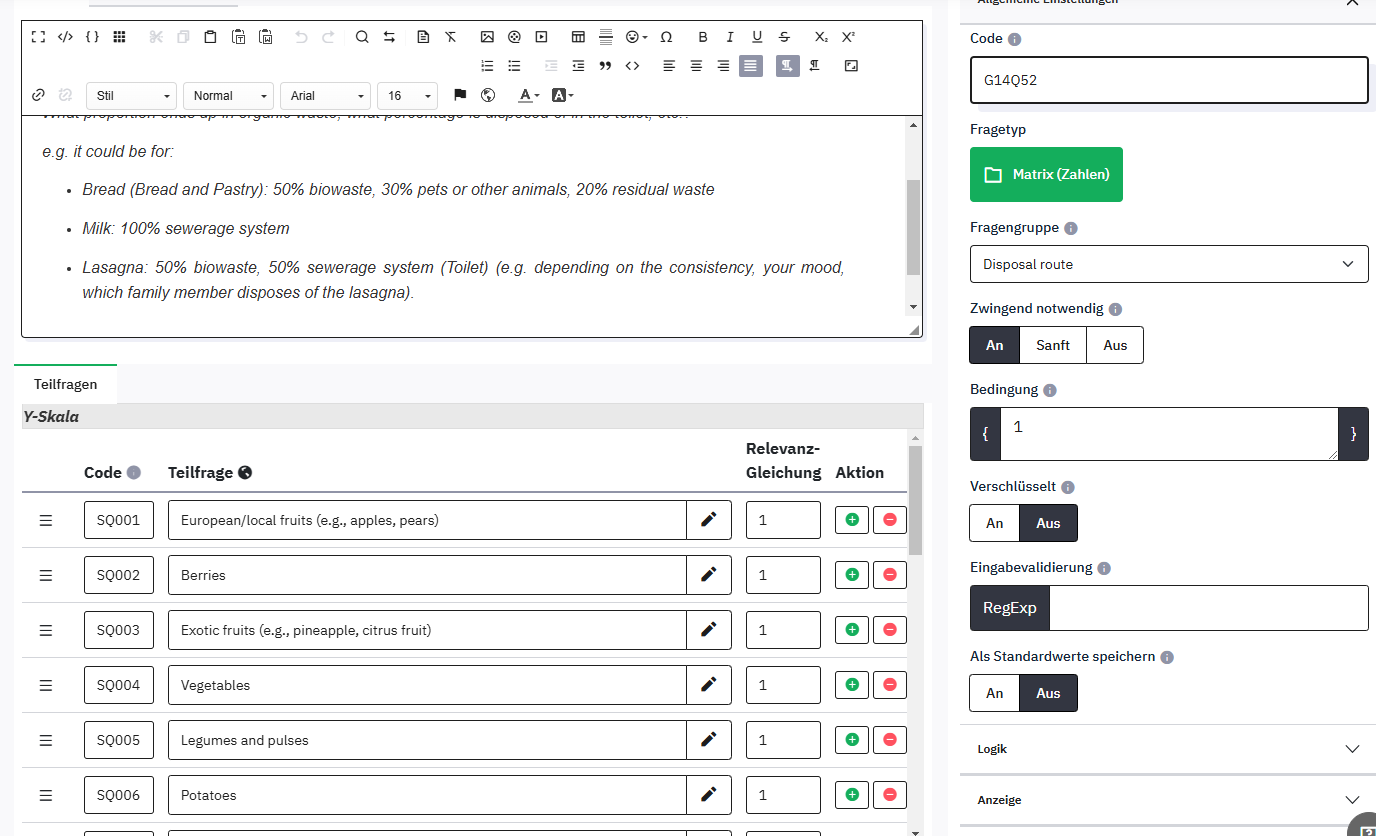Open the text color picker
This screenshot has height=836, width=1376.
coord(528,96)
